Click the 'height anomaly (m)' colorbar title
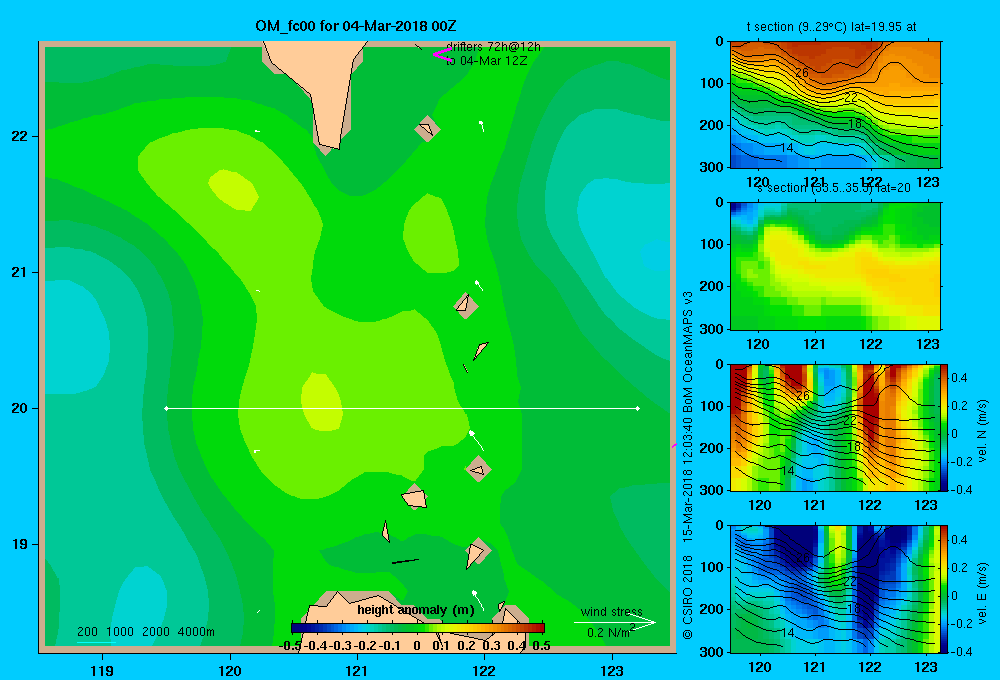The width and height of the screenshot is (1000, 680). click(x=416, y=610)
